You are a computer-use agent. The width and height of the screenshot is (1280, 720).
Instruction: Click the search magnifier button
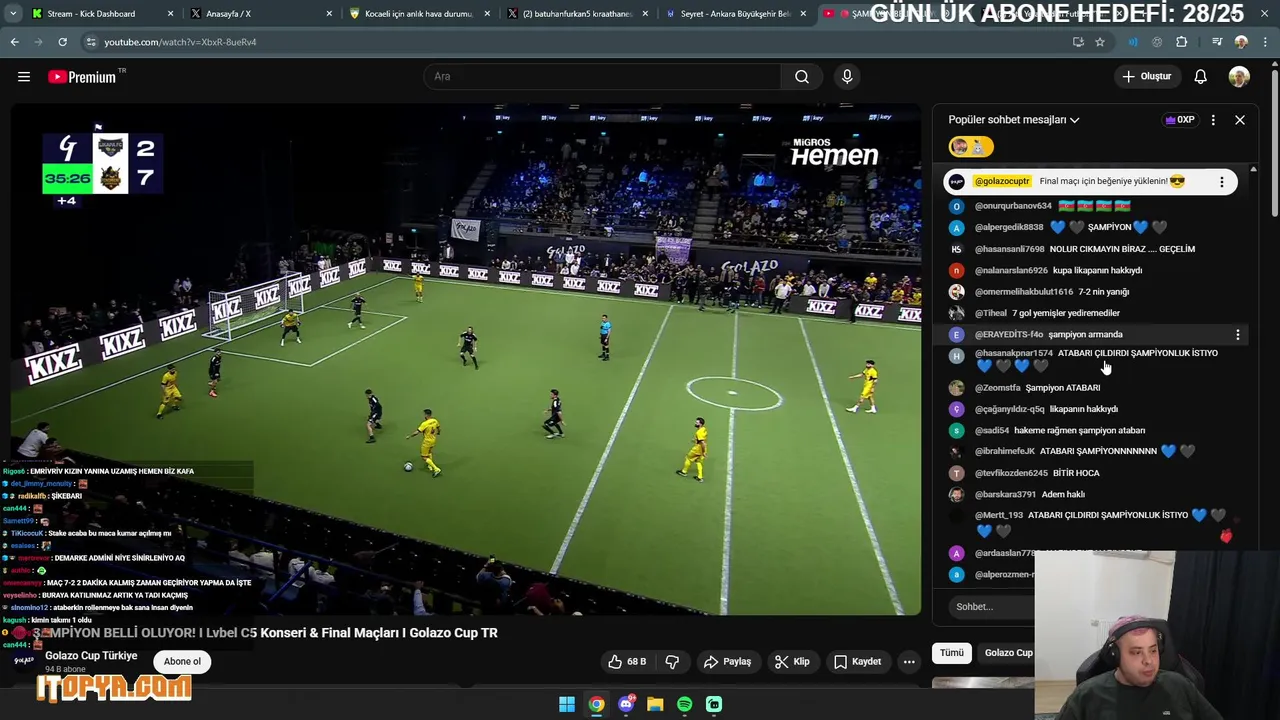pos(802,77)
